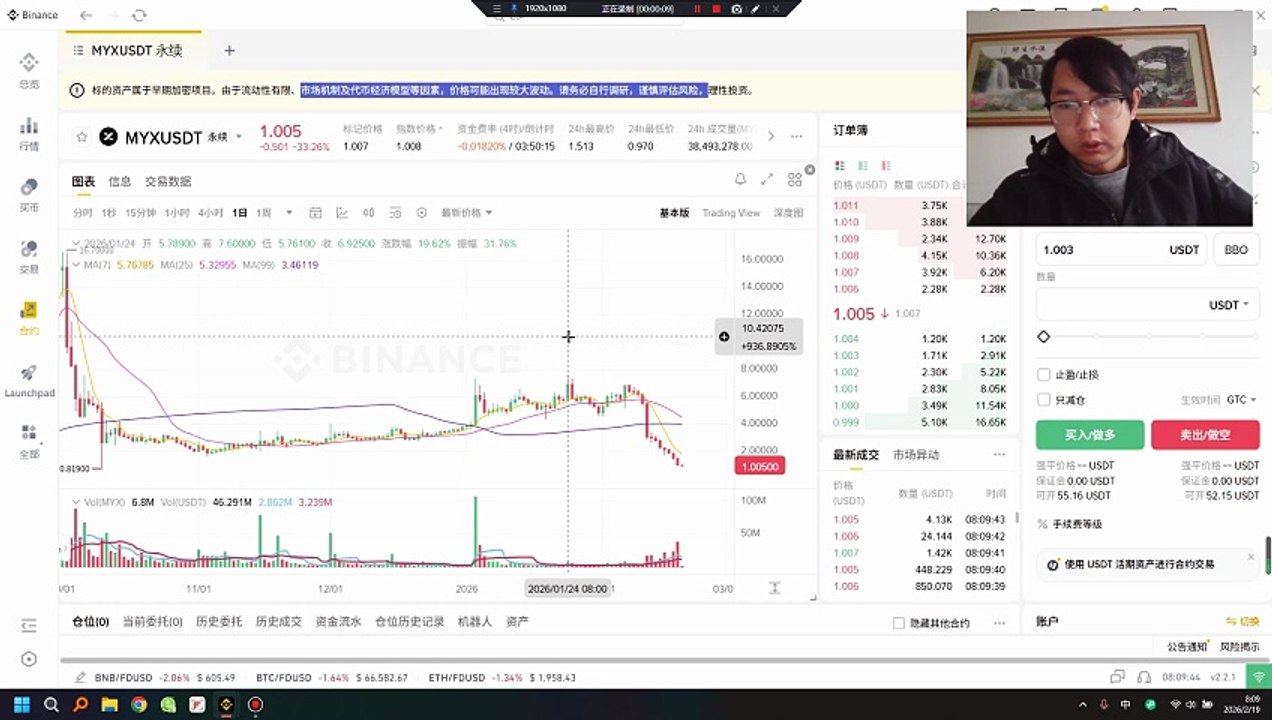Click the green 买入/做多 buy button
1272x720 pixels.
tap(1090, 435)
